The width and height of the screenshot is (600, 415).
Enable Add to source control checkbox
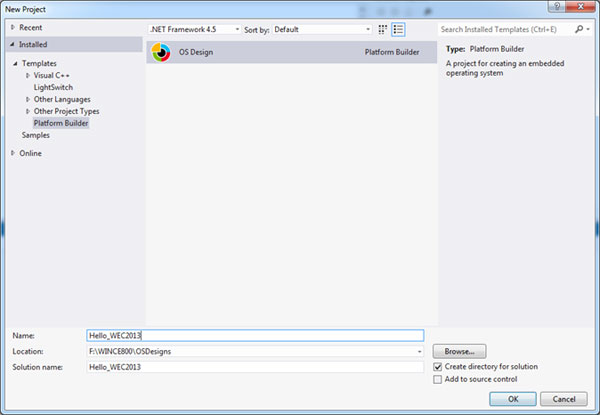tap(438, 379)
